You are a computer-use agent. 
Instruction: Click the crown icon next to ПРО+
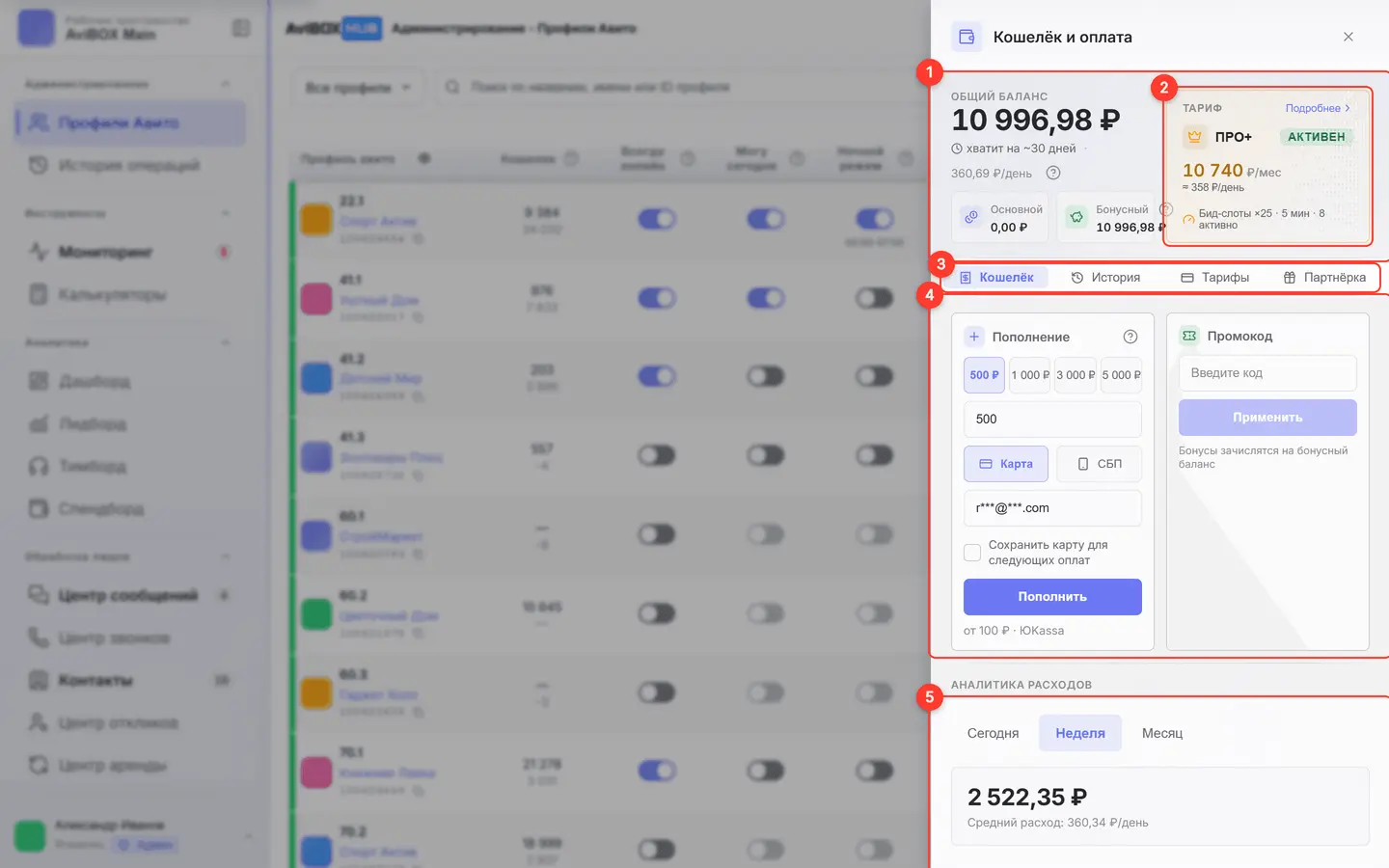click(x=1194, y=137)
